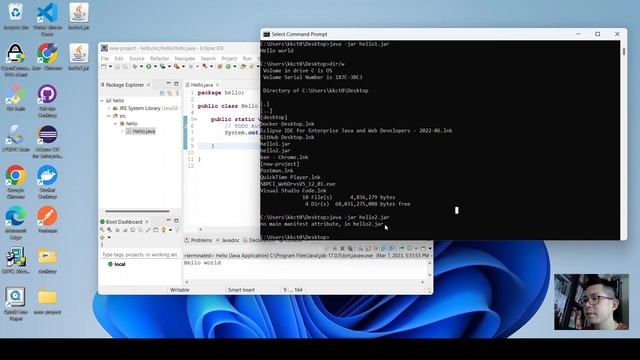This screenshot has height=360, width=640.
Task: Collapse the main method fold marker at line 5
Action: coord(195,119)
